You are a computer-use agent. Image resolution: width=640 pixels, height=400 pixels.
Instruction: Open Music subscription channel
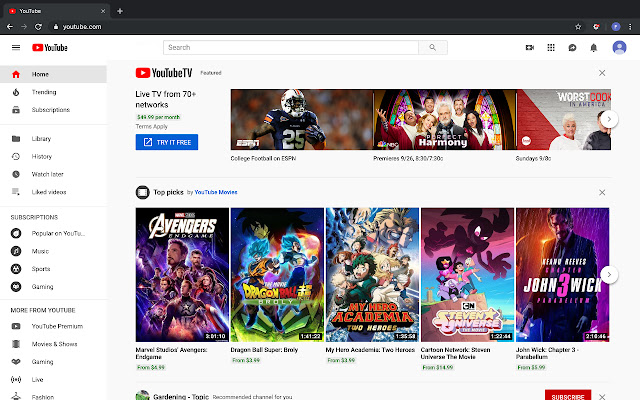pos(53,251)
